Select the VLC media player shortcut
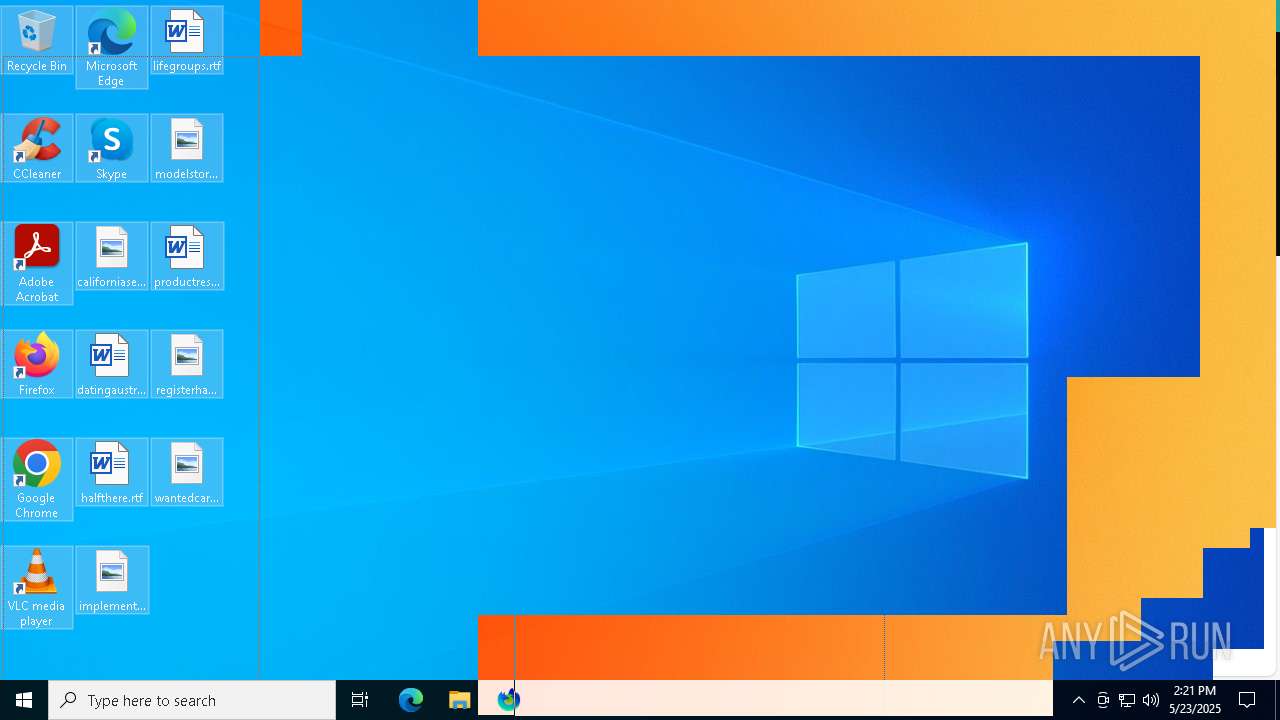The image size is (1280, 720). coord(37,587)
